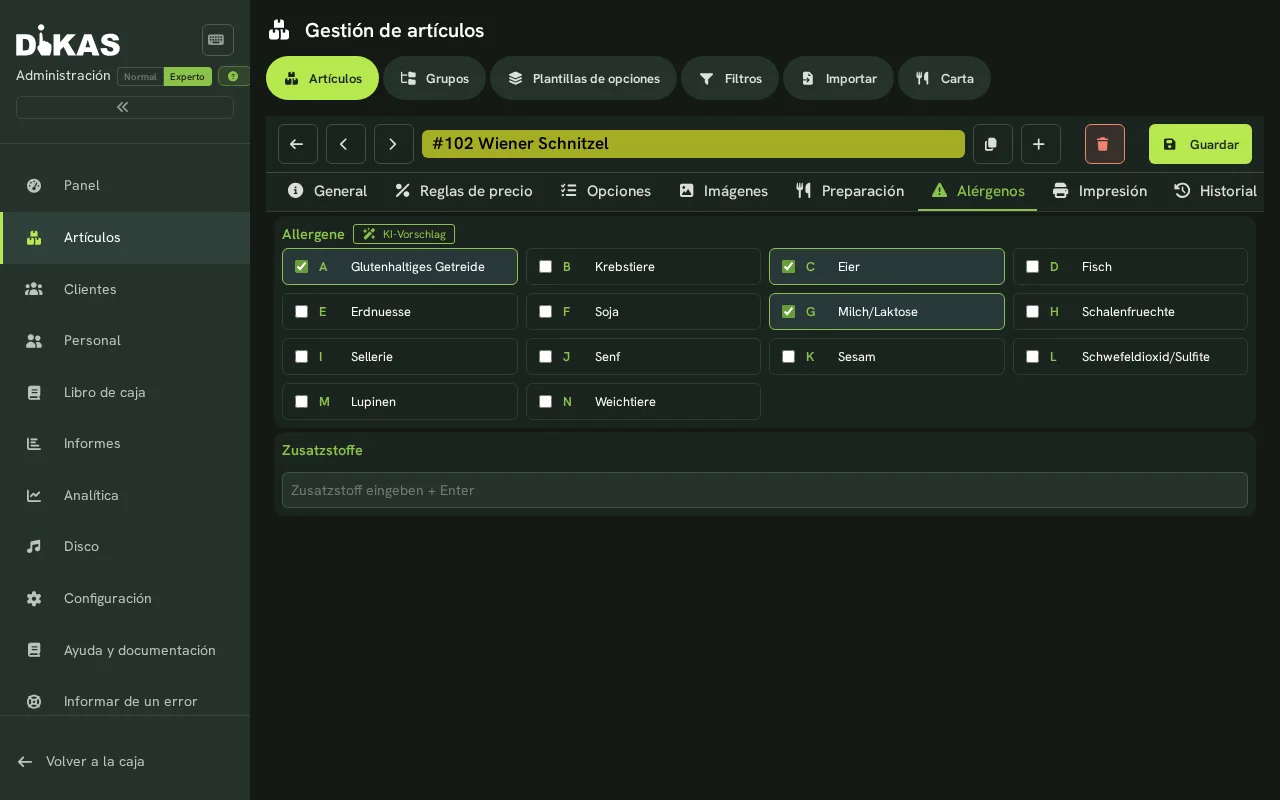Open Libro de caja
The image size is (1280, 800).
[125, 392]
